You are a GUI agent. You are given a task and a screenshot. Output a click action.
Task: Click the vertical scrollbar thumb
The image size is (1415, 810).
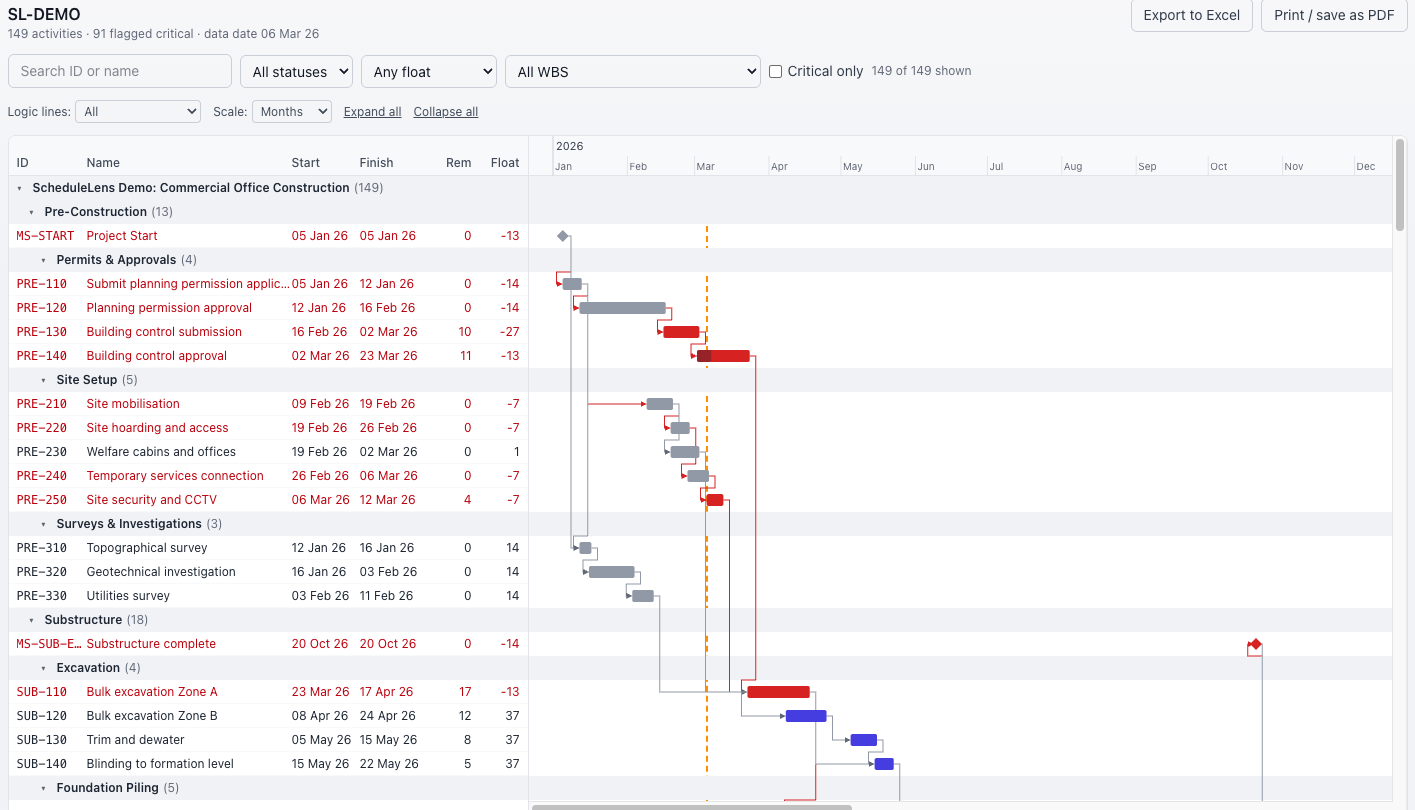tap(1400, 185)
